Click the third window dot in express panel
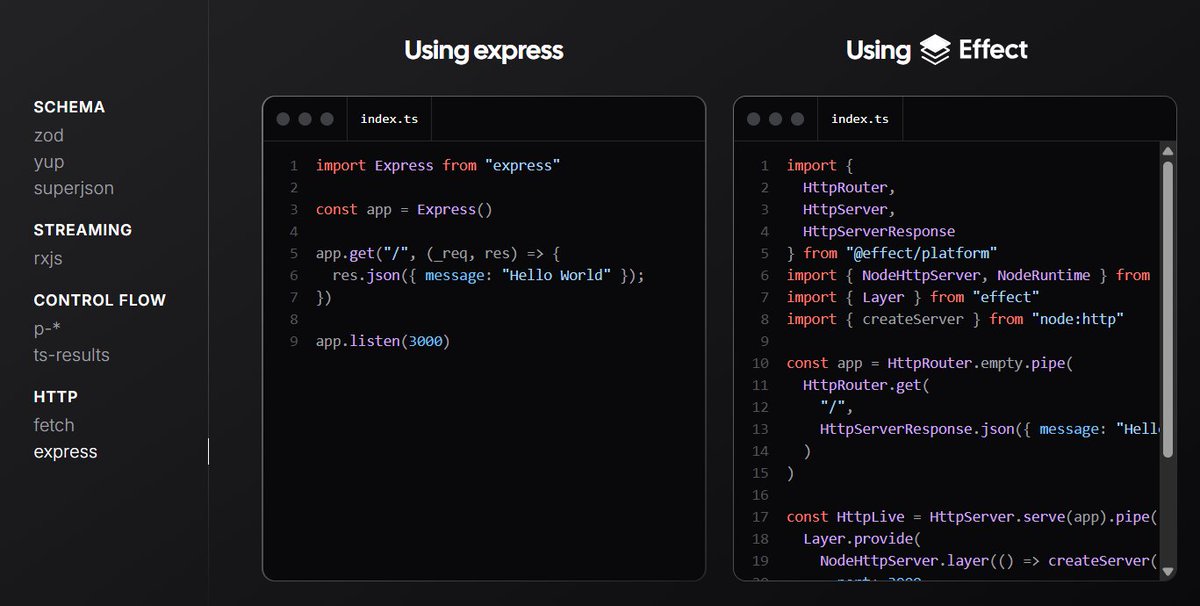The image size is (1200, 606). [327, 119]
